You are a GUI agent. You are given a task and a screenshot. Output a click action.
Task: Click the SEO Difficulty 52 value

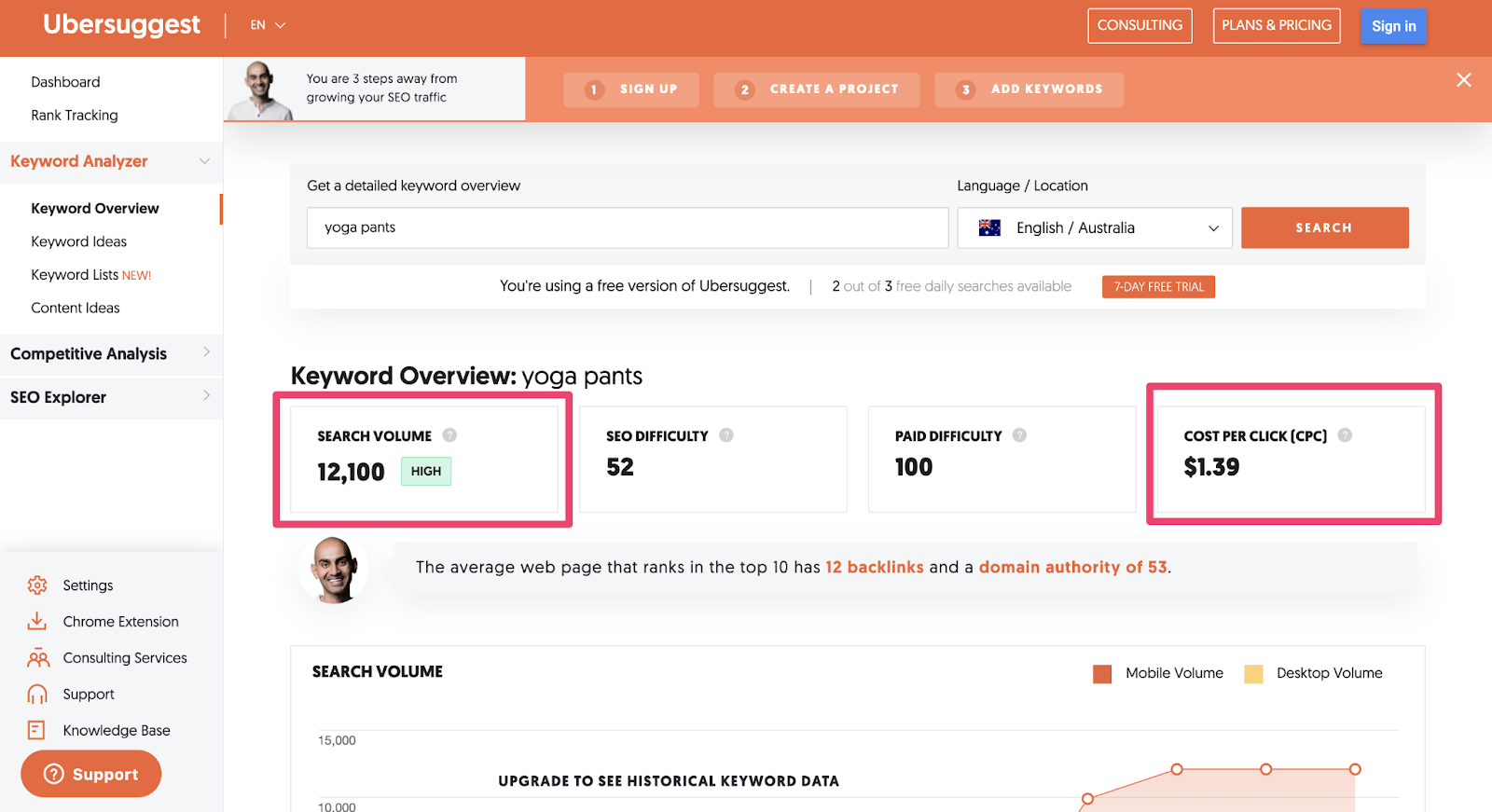[620, 467]
